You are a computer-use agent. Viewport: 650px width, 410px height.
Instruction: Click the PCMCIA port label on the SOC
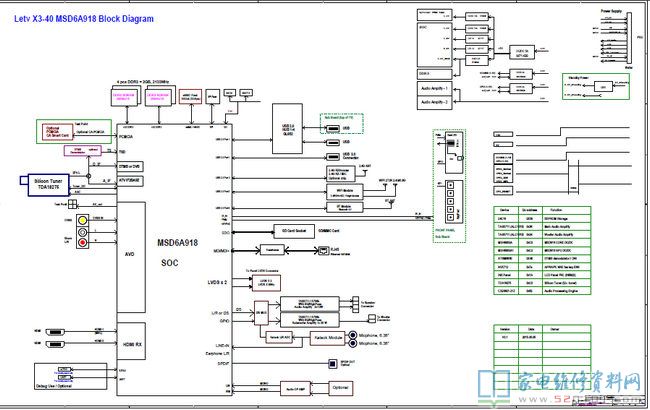click(126, 137)
